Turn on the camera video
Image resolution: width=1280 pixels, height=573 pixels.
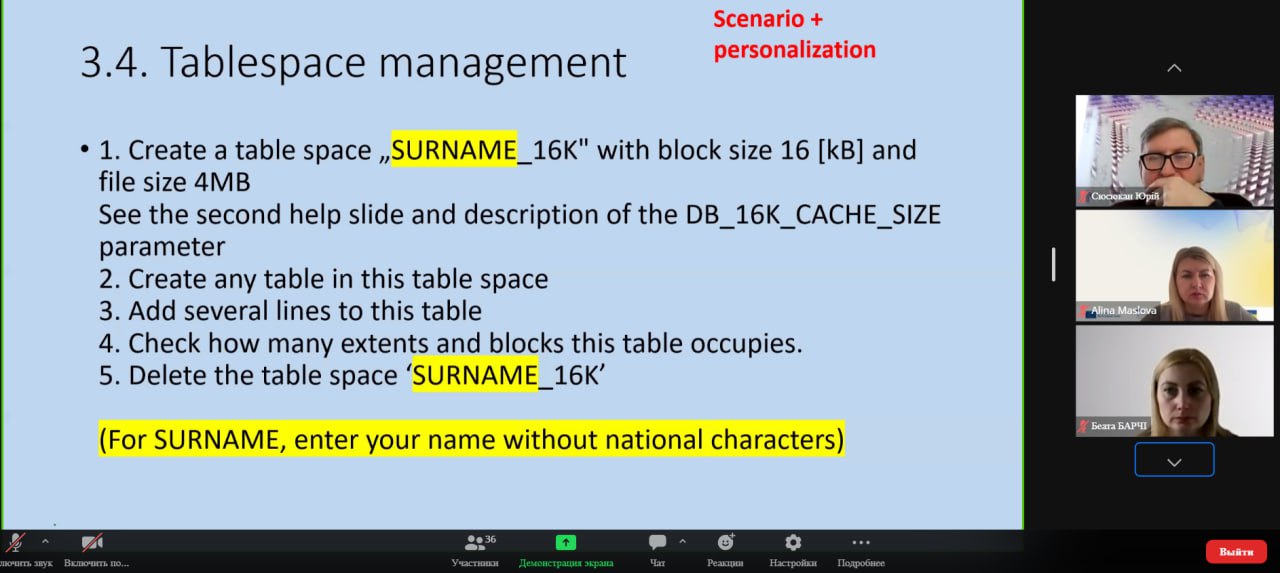pos(92,543)
